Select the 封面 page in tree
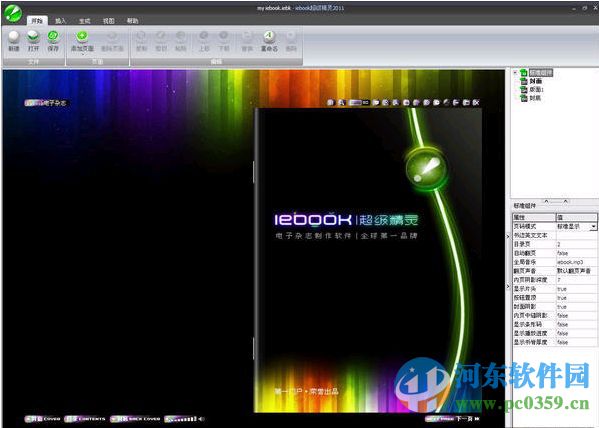 536,81
